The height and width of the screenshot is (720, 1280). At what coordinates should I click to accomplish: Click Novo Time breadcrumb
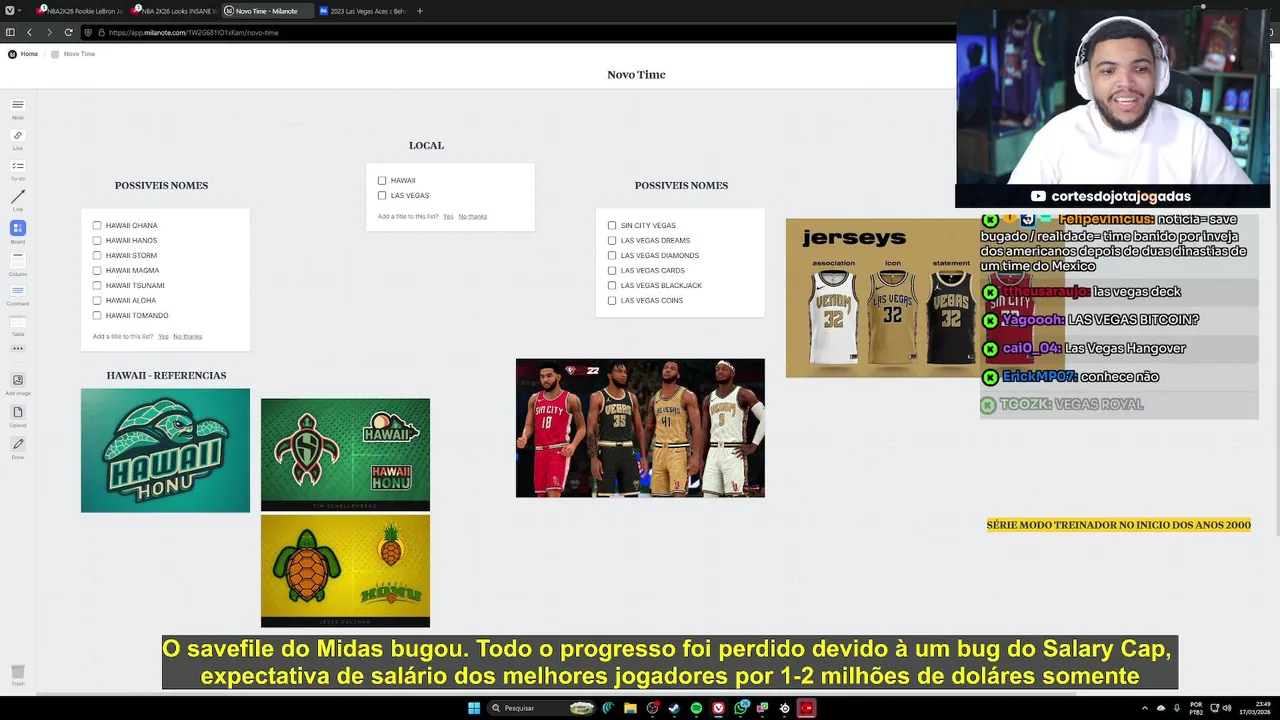[x=73, y=54]
